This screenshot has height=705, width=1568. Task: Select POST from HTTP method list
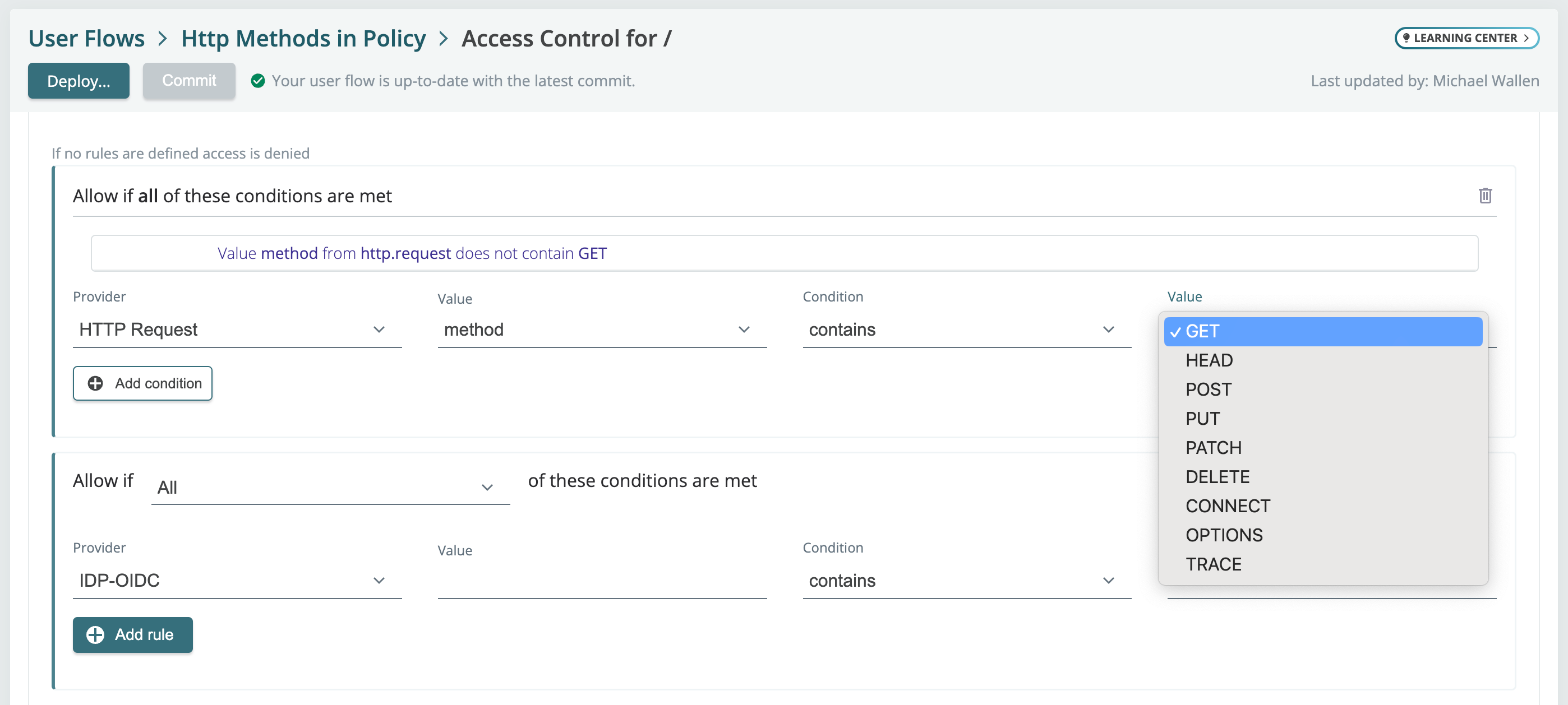point(1210,389)
